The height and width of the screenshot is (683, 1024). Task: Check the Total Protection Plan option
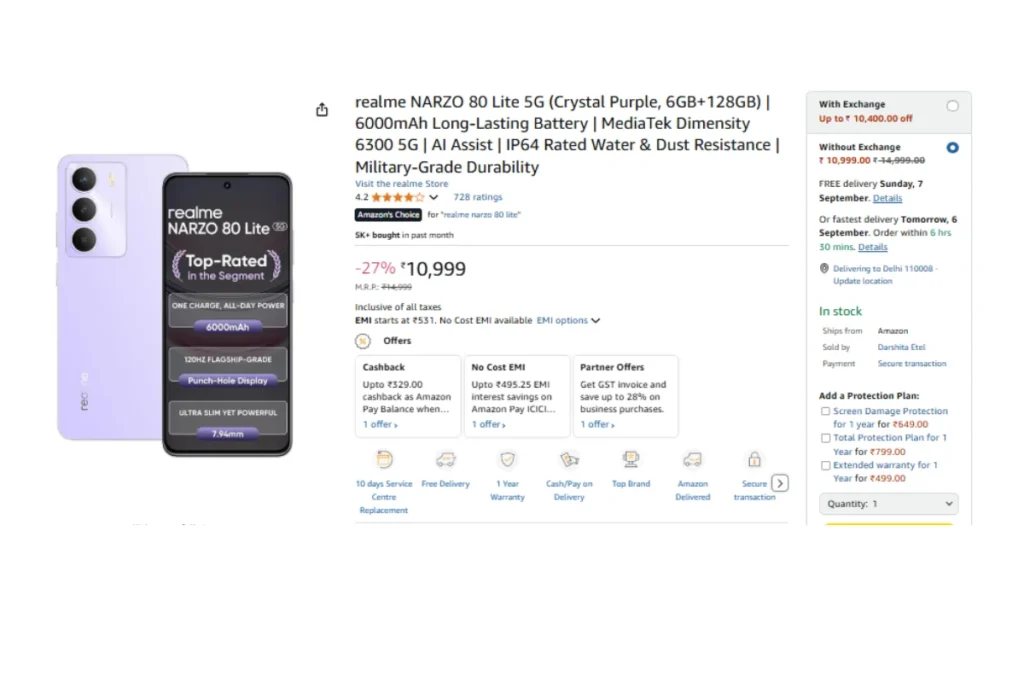[825, 438]
